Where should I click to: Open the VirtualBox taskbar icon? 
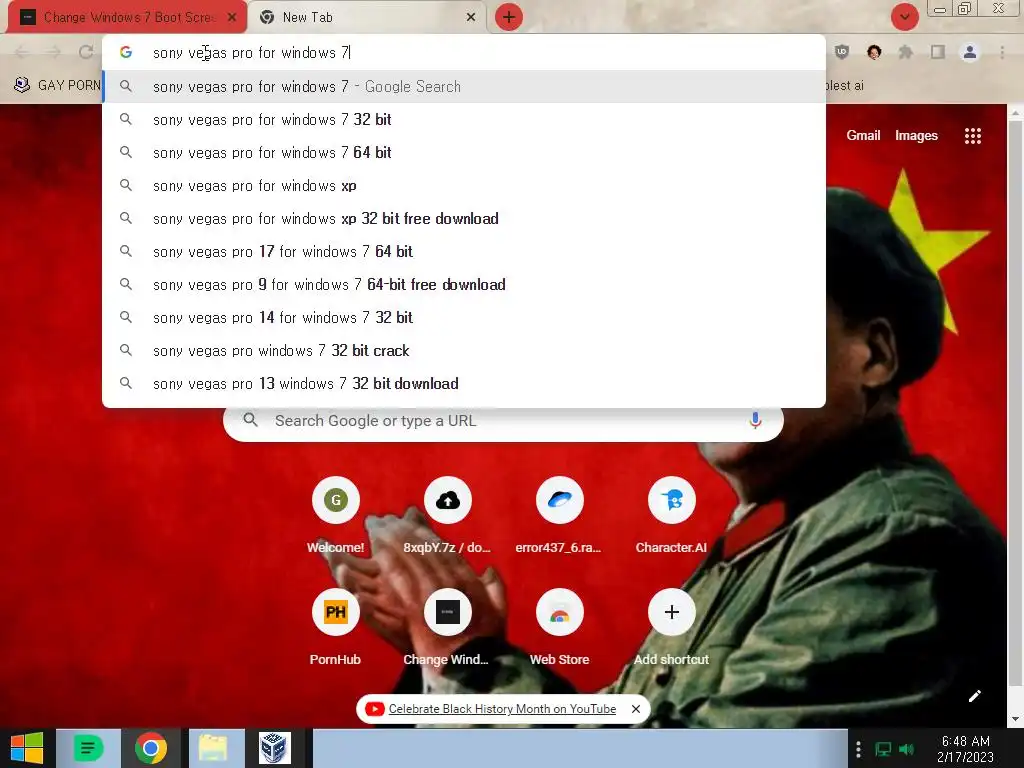(275, 748)
